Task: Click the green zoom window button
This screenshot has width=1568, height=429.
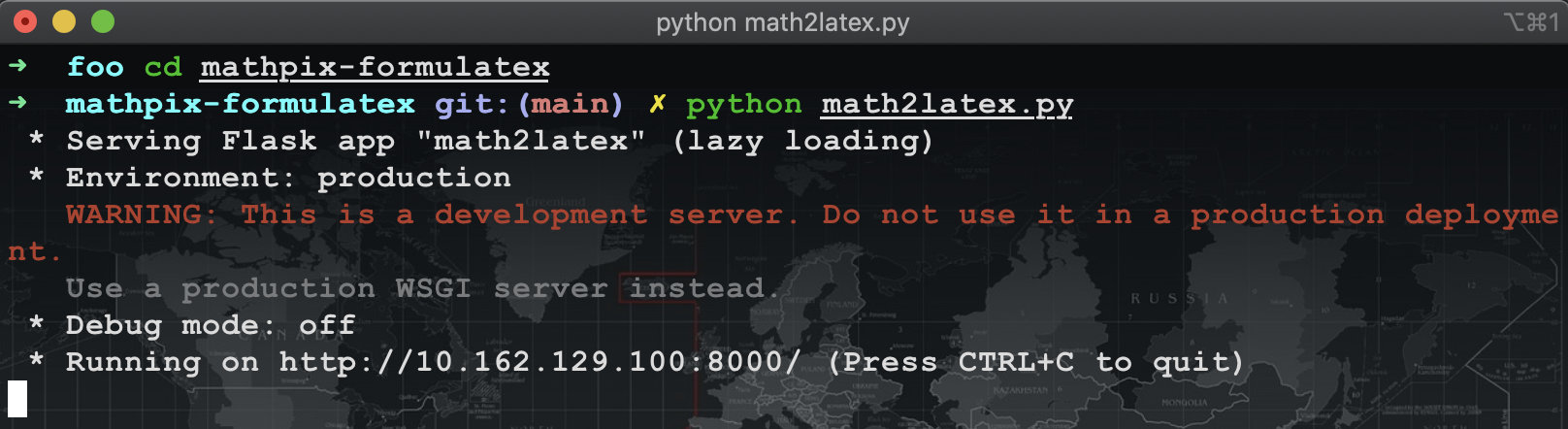Action: pos(103,21)
